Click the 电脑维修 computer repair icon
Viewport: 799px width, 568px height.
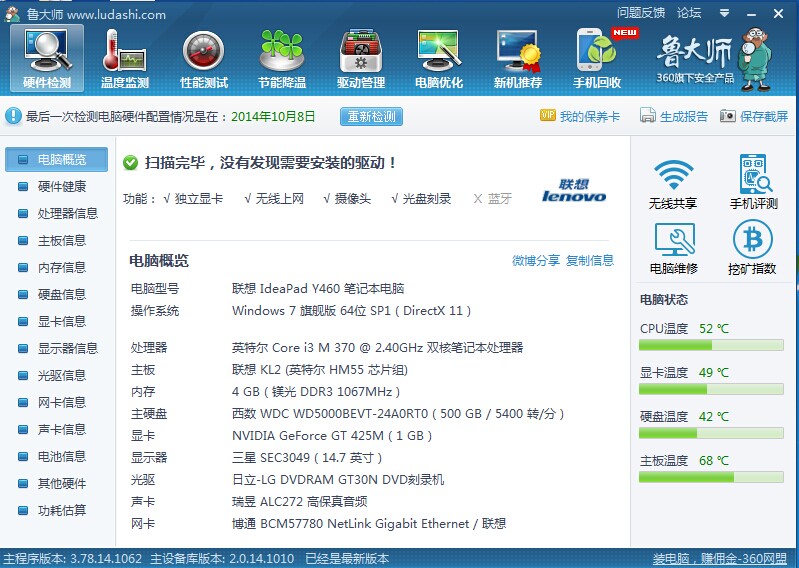[x=674, y=249]
